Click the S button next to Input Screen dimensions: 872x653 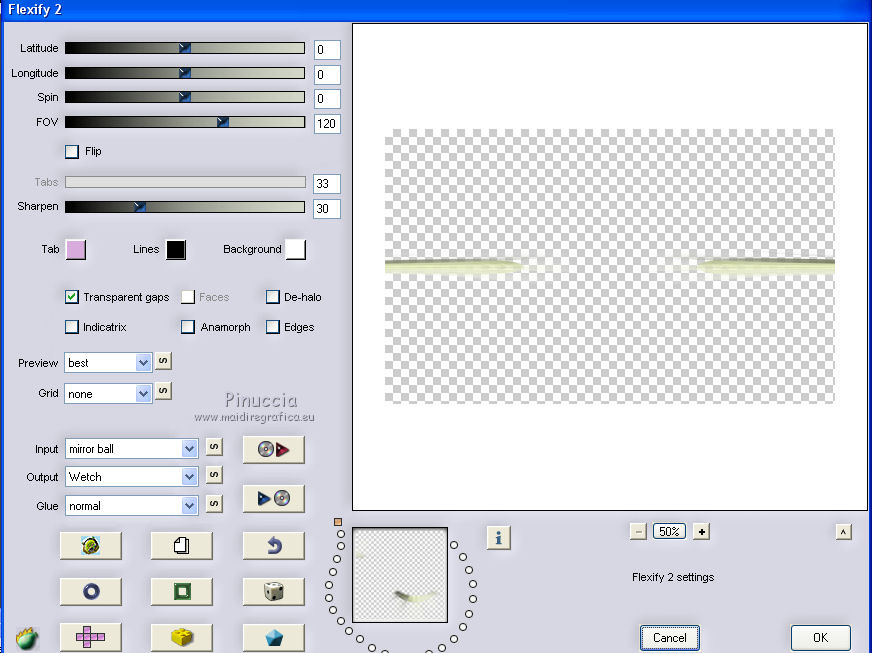214,447
